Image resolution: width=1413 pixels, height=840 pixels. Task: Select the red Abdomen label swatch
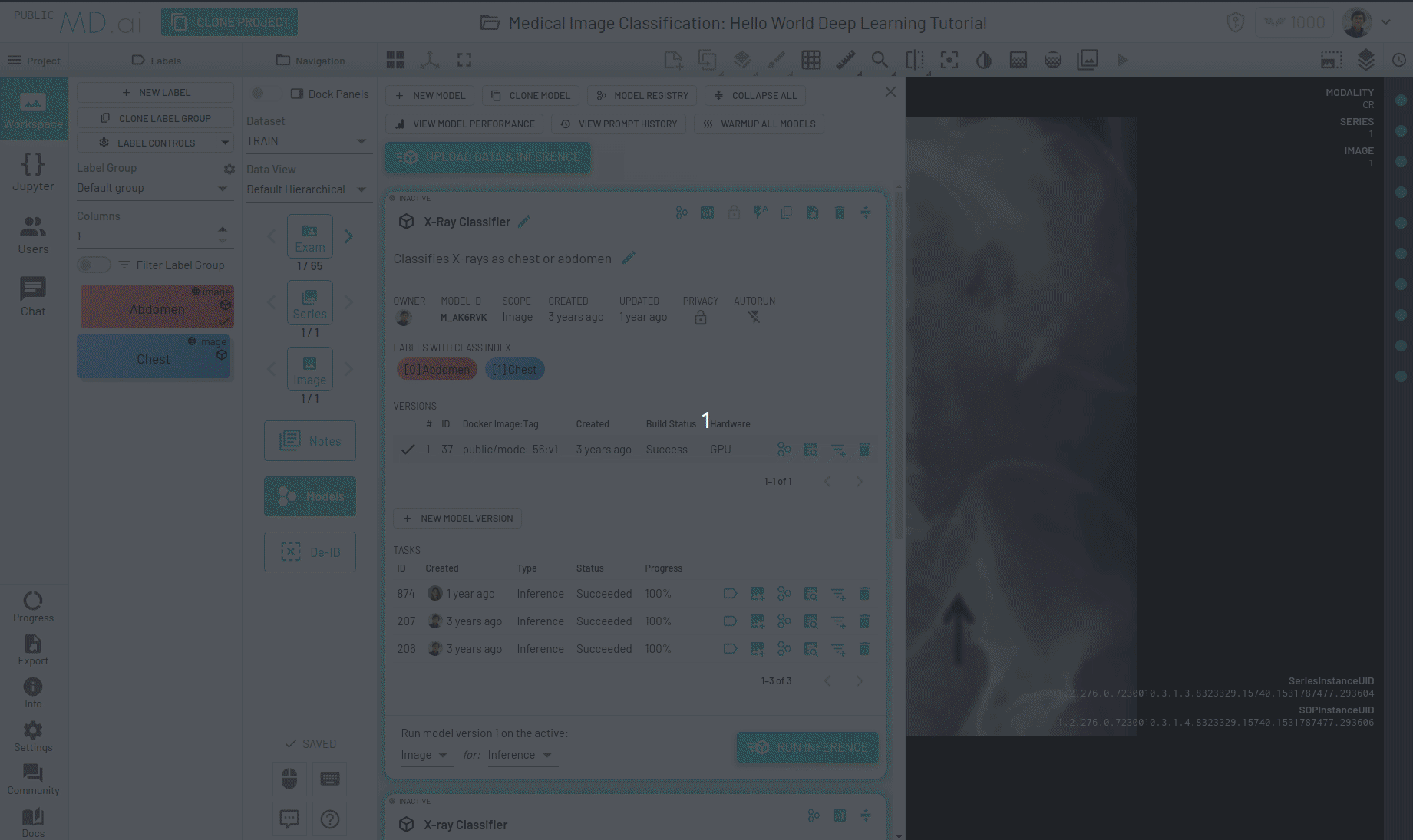coord(157,308)
